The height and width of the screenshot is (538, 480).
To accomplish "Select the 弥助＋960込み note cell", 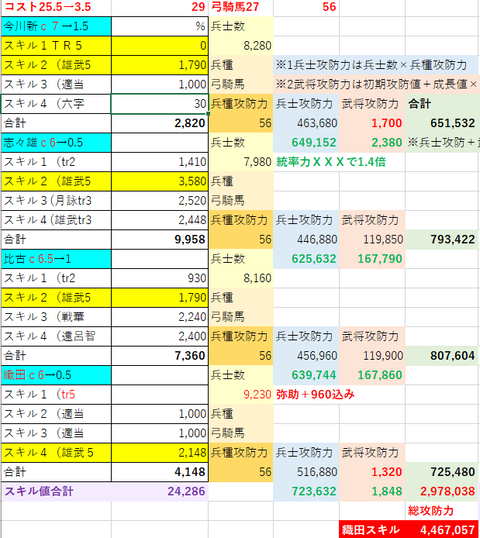I will pos(315,394).
